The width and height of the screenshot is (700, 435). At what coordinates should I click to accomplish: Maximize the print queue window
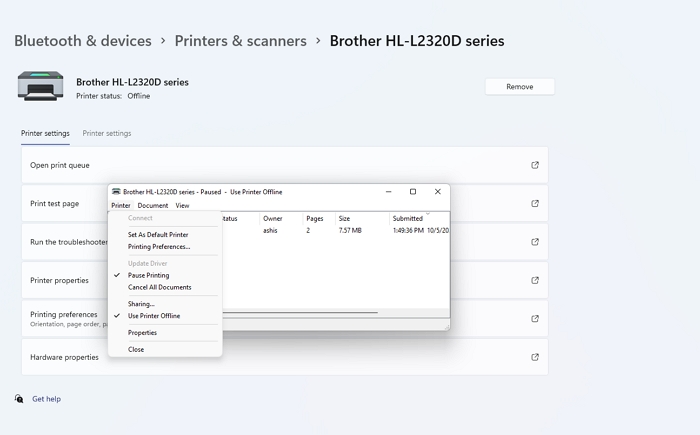tap(413, 192)
